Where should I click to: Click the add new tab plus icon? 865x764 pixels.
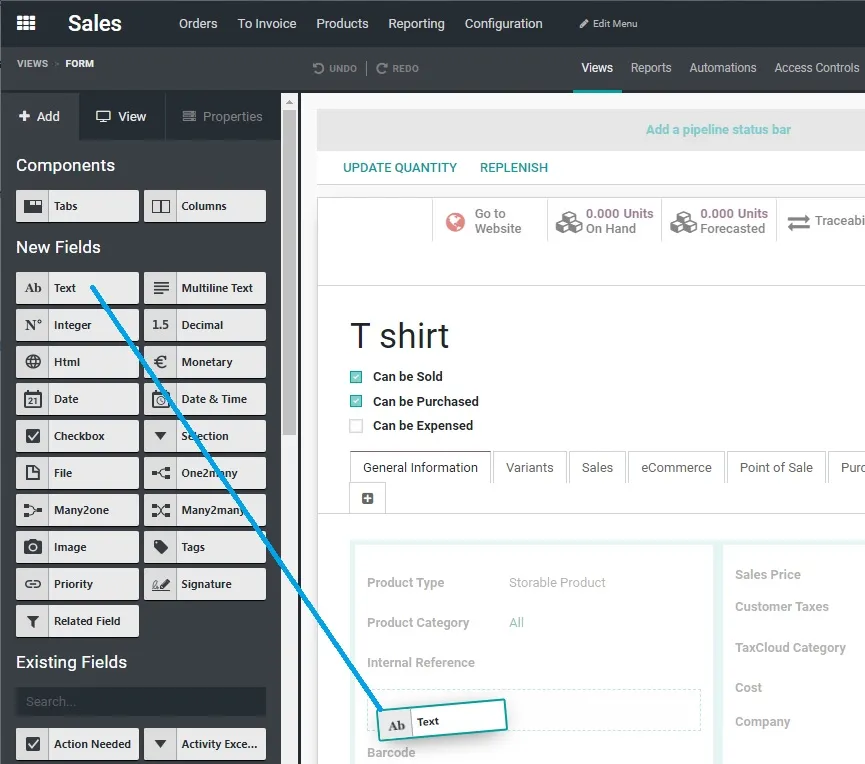(367, 498)
